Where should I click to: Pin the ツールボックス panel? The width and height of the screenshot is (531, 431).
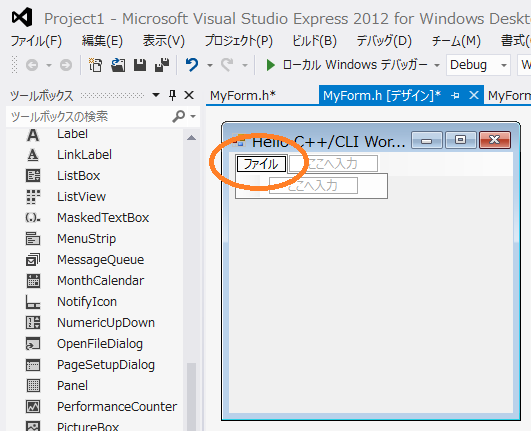(172, 95)
